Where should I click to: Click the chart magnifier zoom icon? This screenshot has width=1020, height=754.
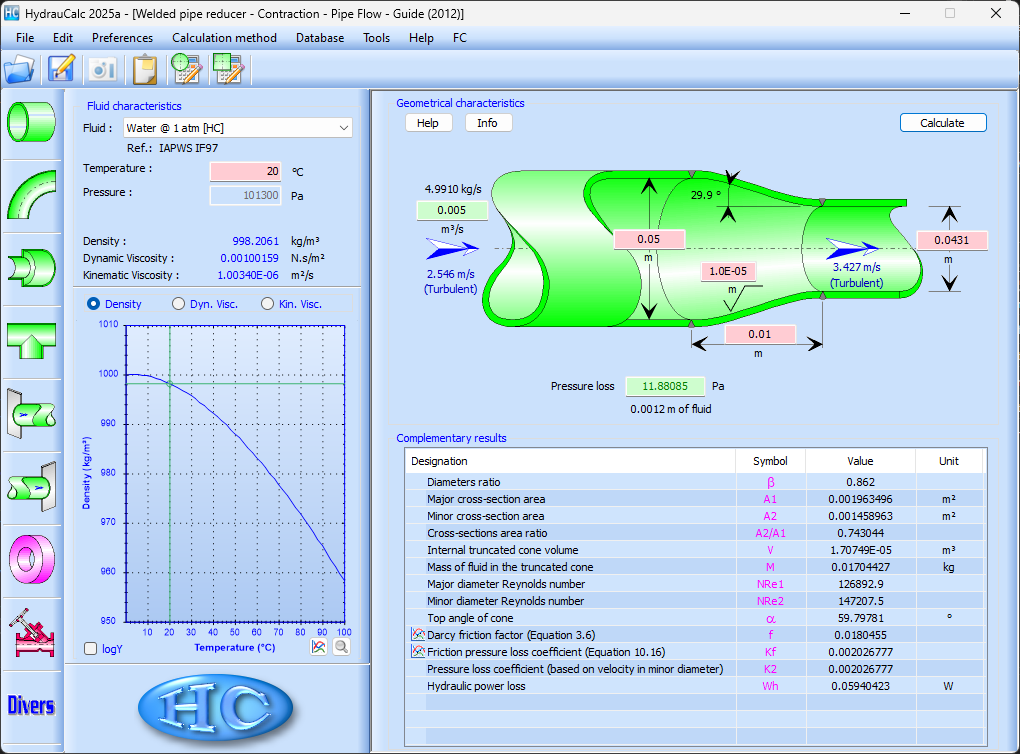(x=341, y=647)
